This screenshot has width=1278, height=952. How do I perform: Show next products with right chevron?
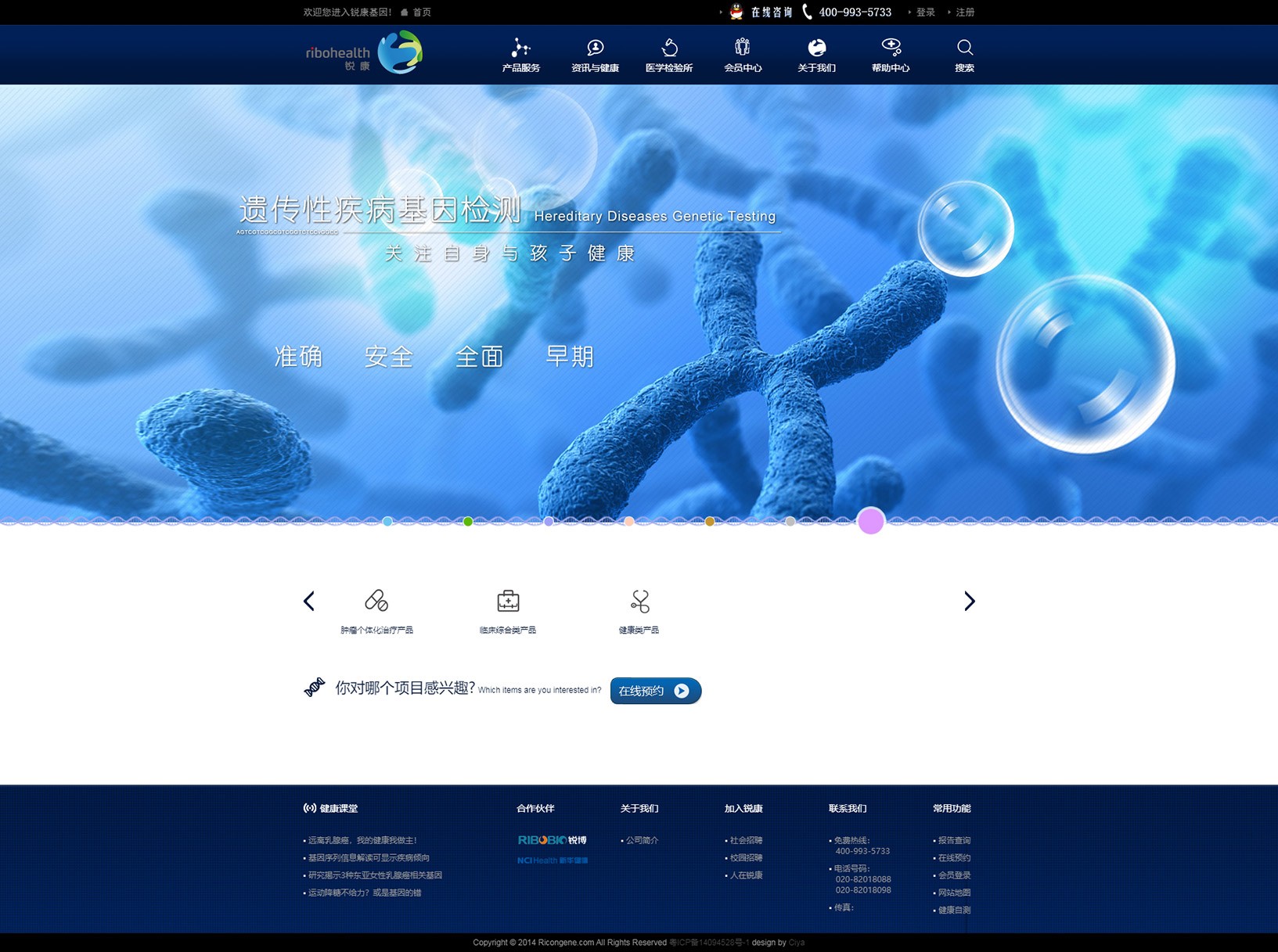[969, 601]
